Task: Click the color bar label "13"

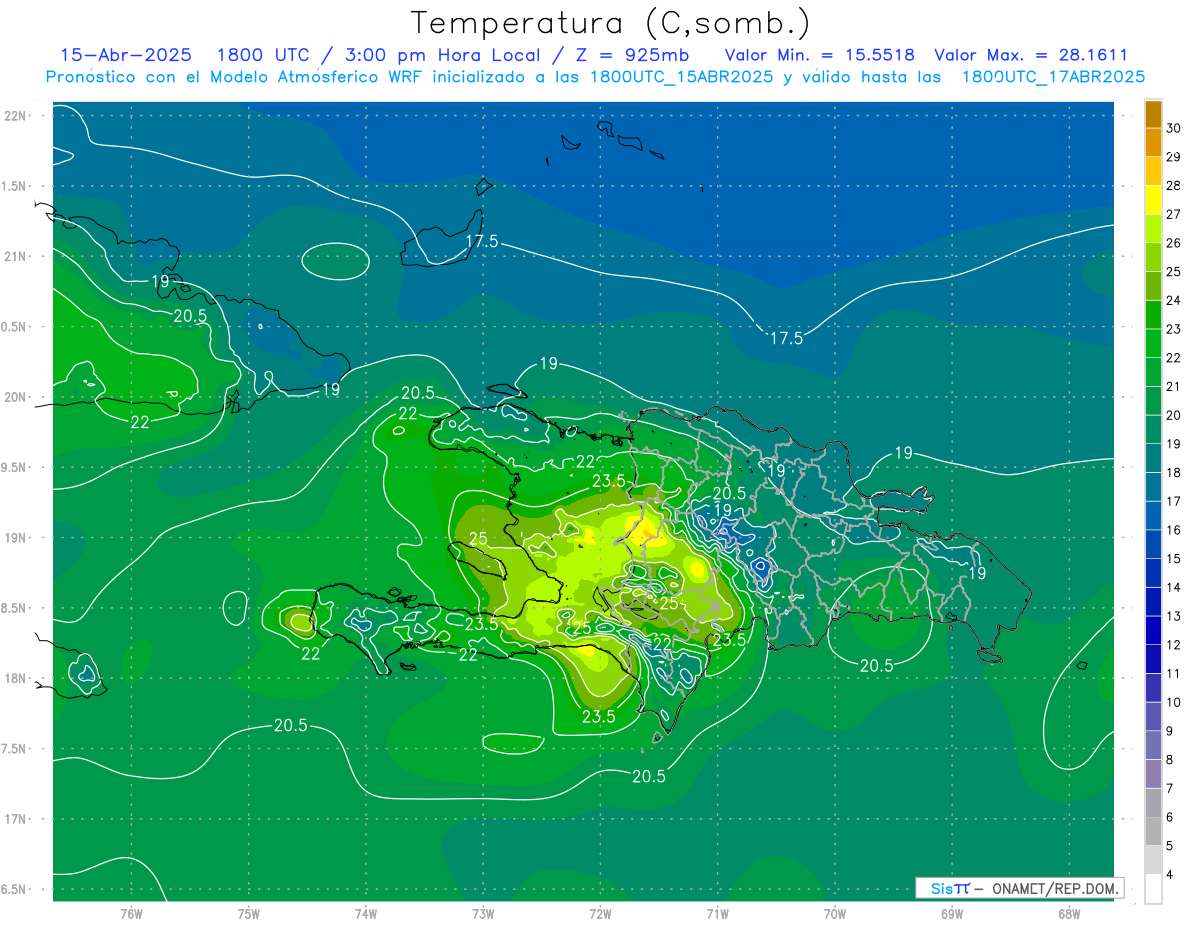Action: click(x=1175, y=617)
